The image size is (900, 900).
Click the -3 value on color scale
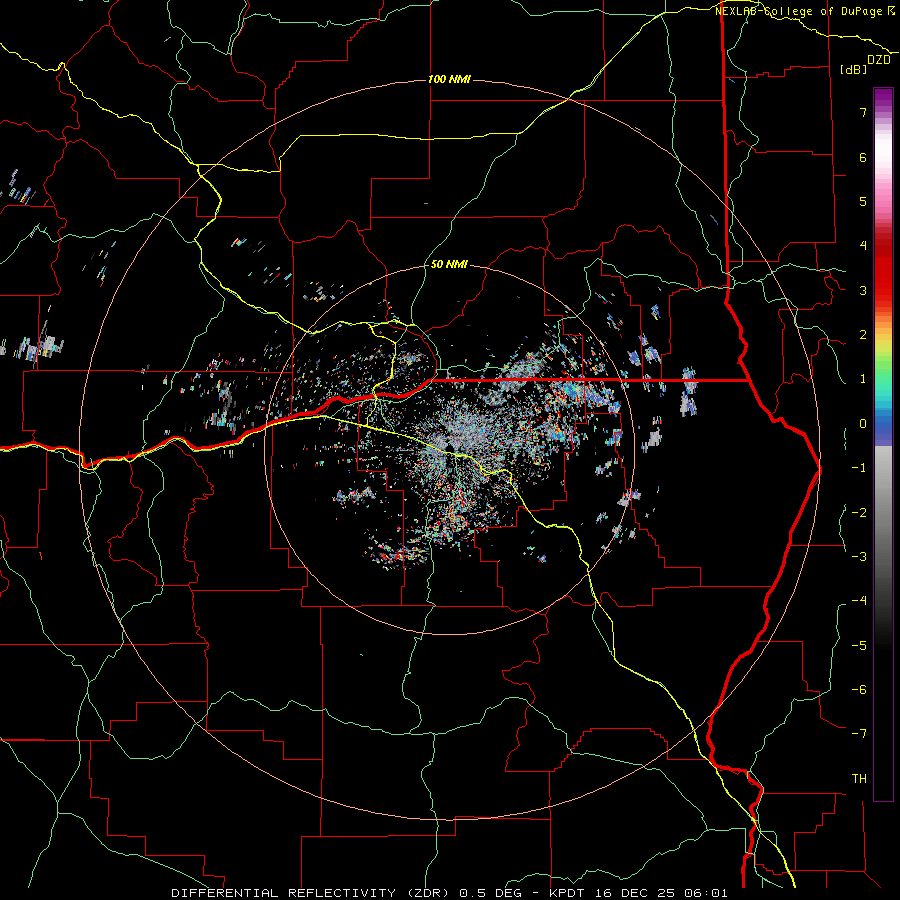859,557
